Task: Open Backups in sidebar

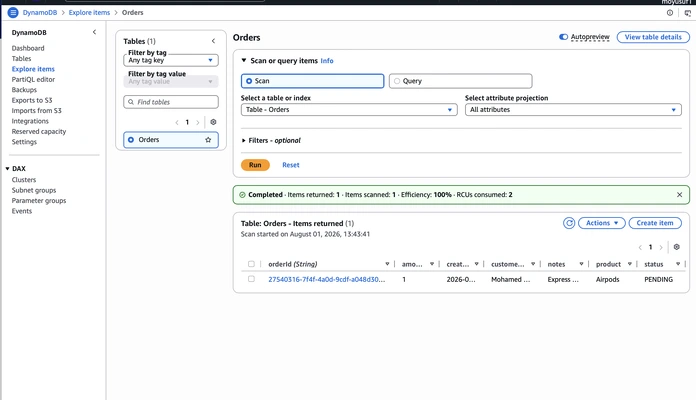Action: [x=24, y=90]
